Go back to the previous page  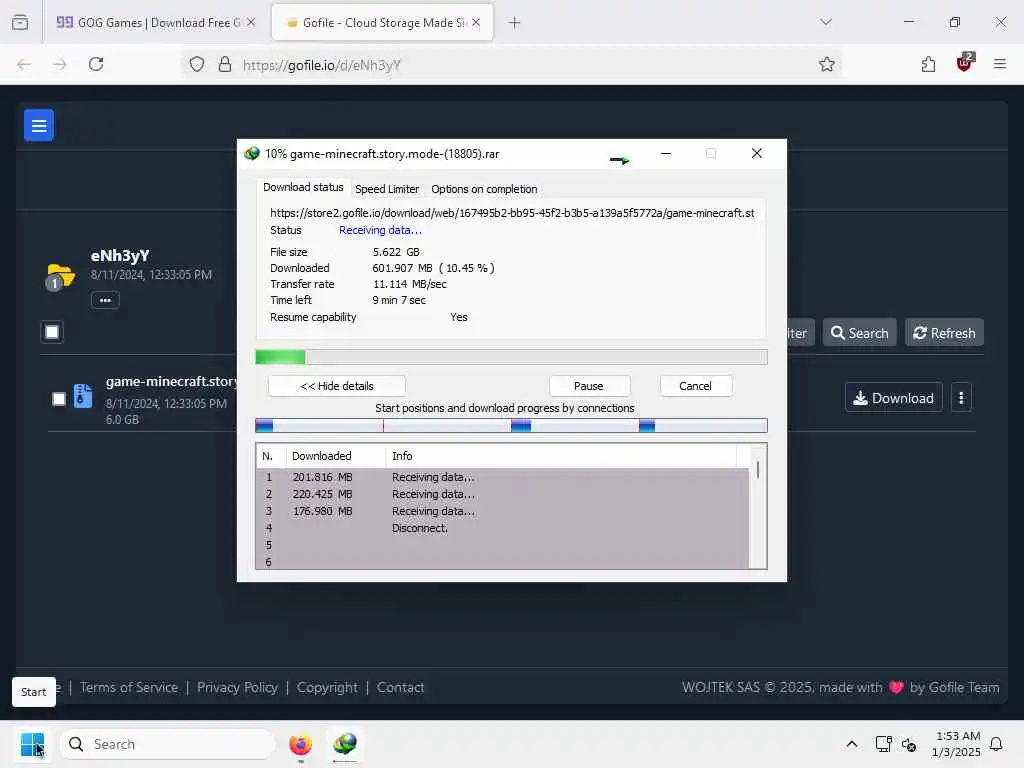(24, 64)
